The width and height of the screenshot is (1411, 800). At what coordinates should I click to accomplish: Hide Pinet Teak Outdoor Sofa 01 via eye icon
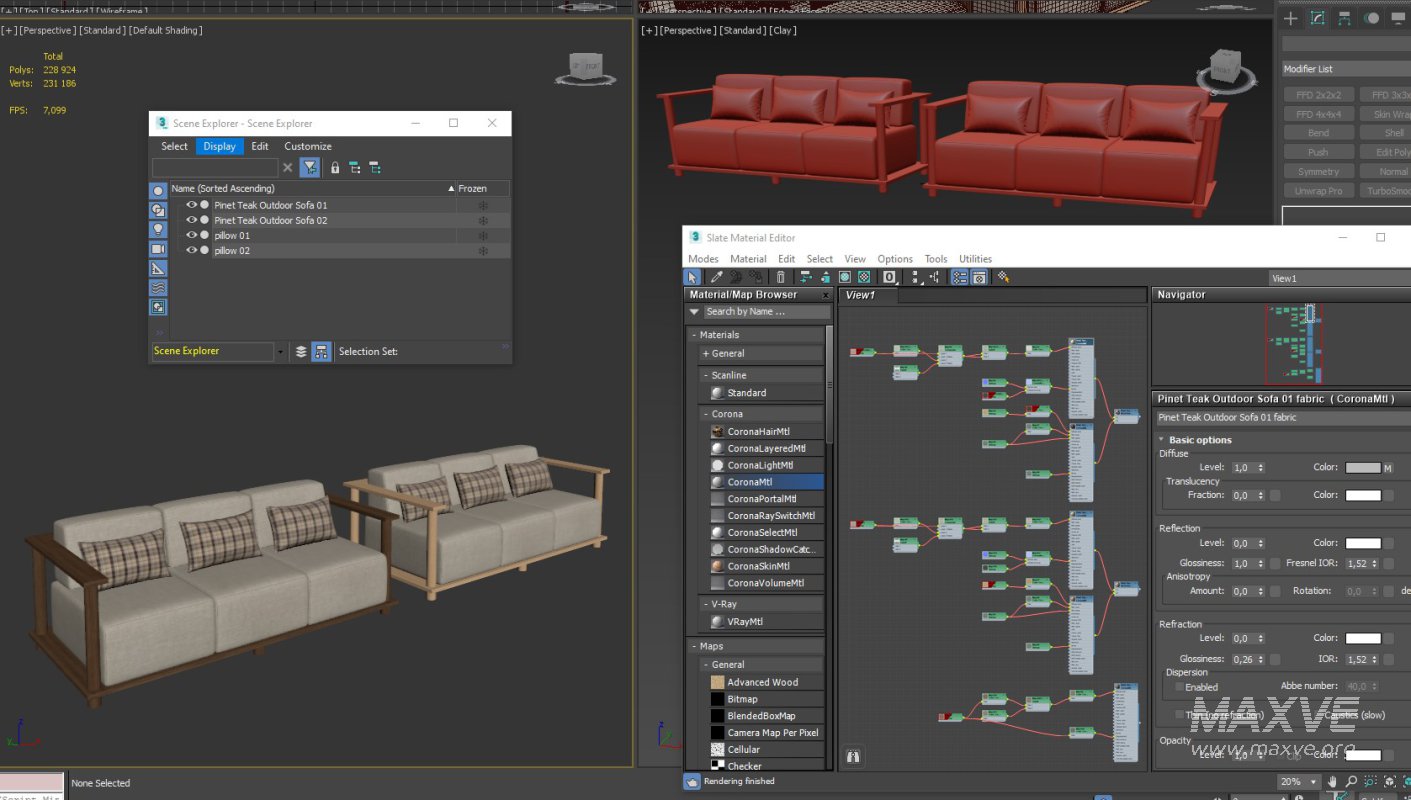coord(191,205)
